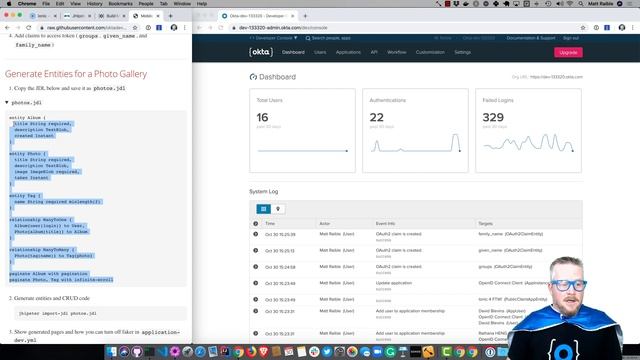Launch Brave browser from the Dock

[x=263, y=351]
